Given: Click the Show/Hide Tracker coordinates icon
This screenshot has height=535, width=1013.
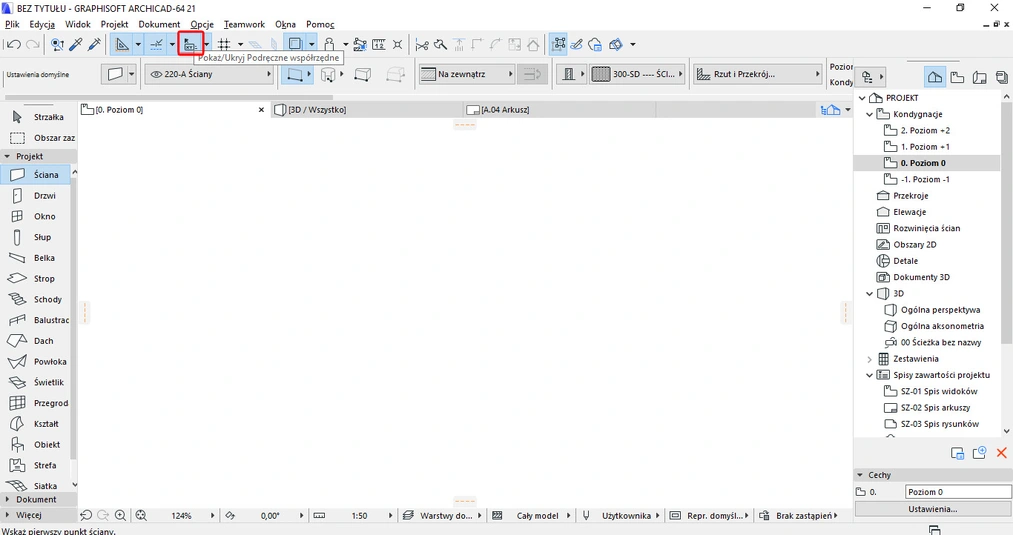Looking at the screenshot, I should point(191,45).
